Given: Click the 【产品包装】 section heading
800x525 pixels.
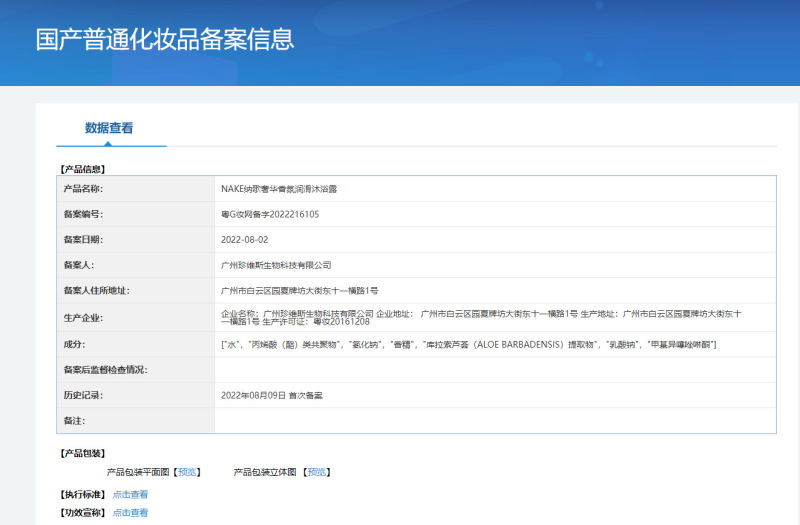Looking at the screenshot, I should click(x=82, y=453).
